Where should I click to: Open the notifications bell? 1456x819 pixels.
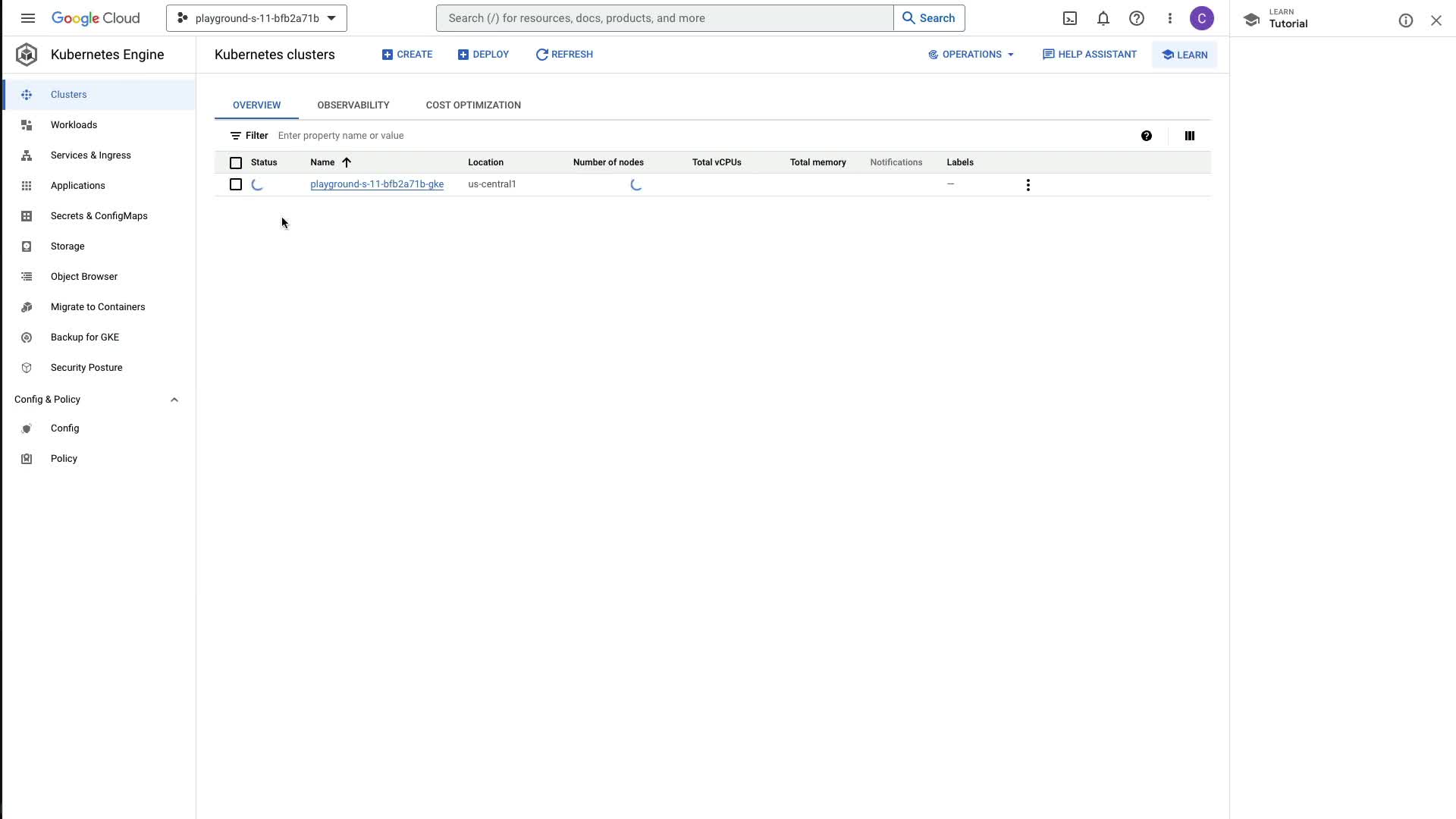pyautogui.click(x=1103, y=18)
